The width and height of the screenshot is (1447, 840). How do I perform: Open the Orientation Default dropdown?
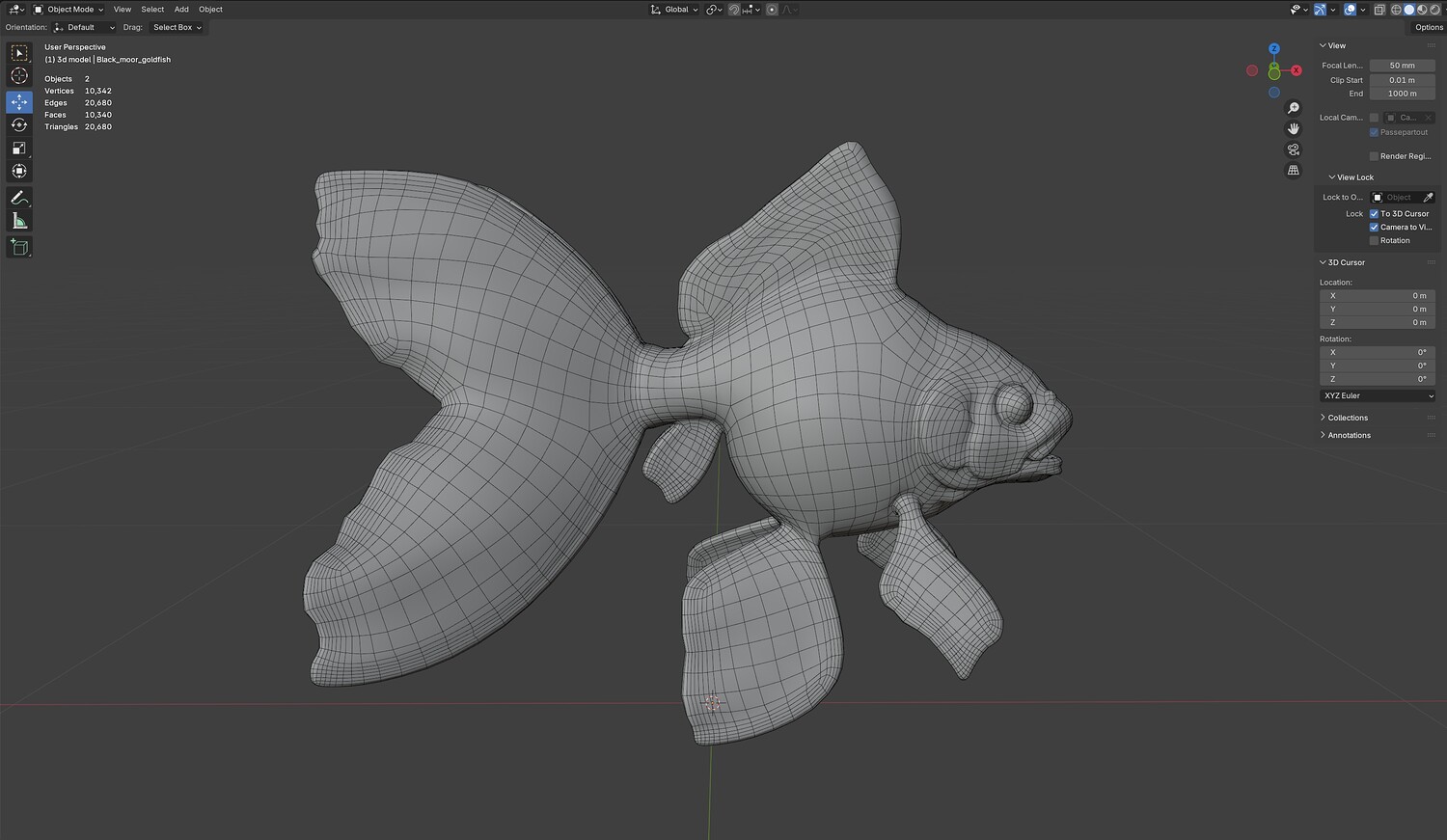pos(84,27)
